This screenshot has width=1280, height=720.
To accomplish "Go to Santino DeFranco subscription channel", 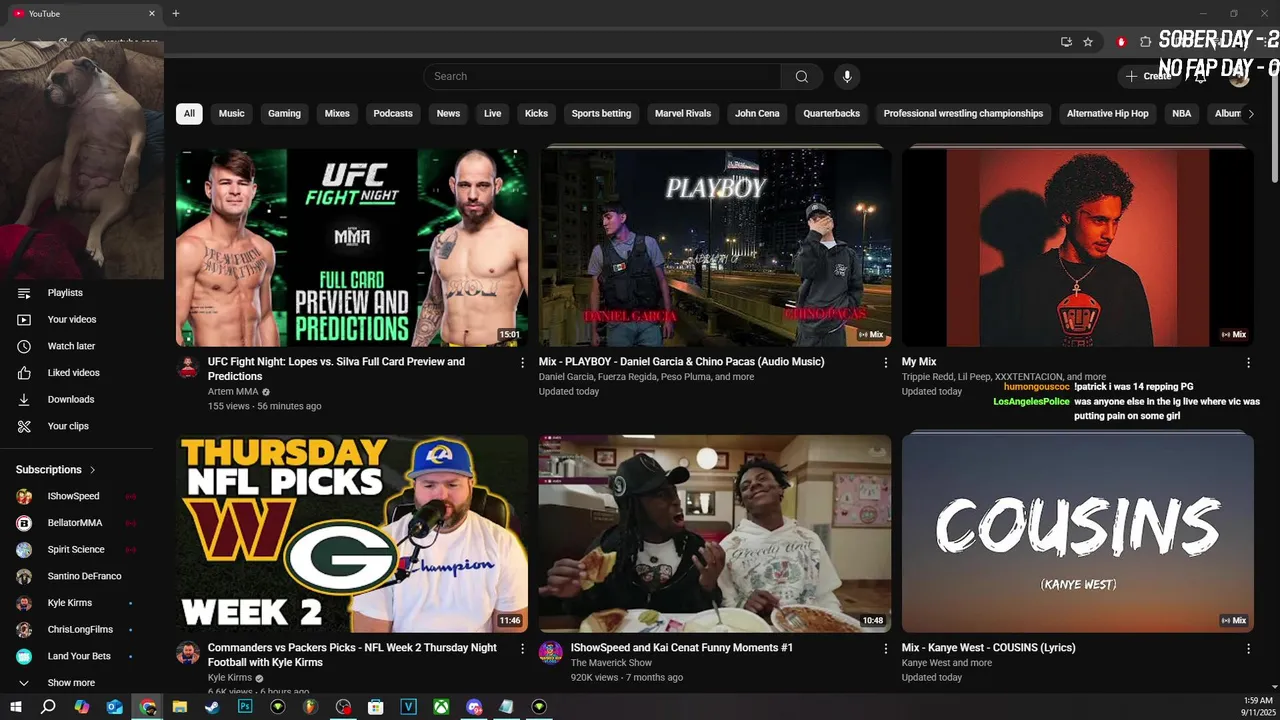I will 83,576.
